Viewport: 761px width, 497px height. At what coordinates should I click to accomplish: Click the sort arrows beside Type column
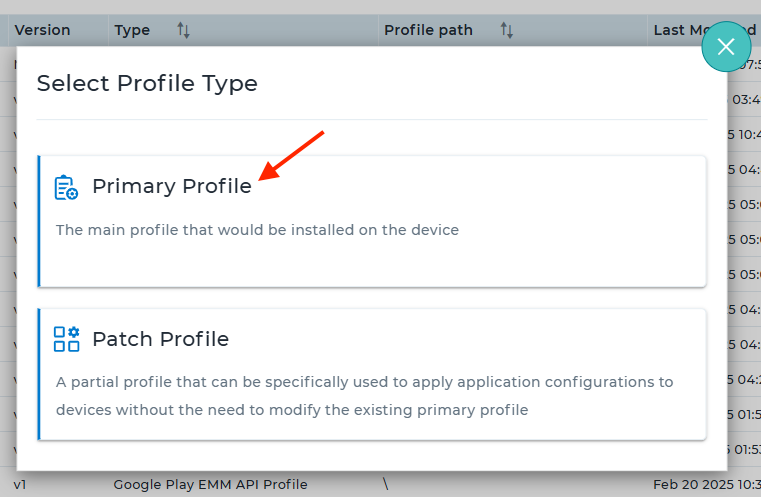pyautogui.click(x=183, y=30)
